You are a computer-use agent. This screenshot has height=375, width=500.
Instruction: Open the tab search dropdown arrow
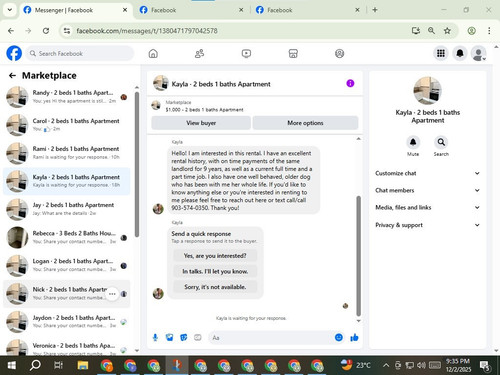pyautogui.click(x=10, y=10)
